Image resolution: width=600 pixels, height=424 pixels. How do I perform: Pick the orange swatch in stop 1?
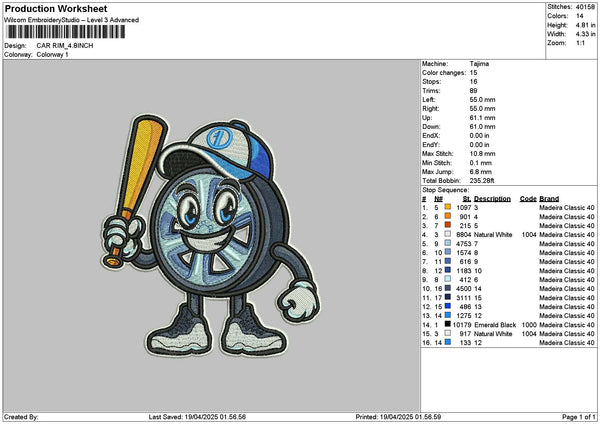(x=447, y=207)
